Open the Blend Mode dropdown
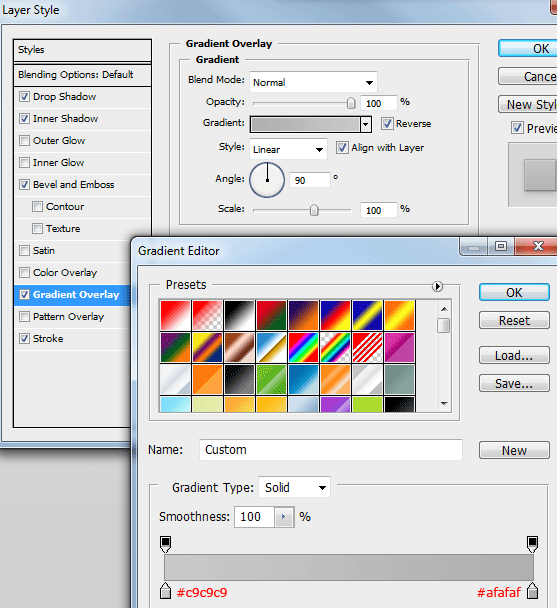This screenshot has width=557, height=608. tap(313, 82)
